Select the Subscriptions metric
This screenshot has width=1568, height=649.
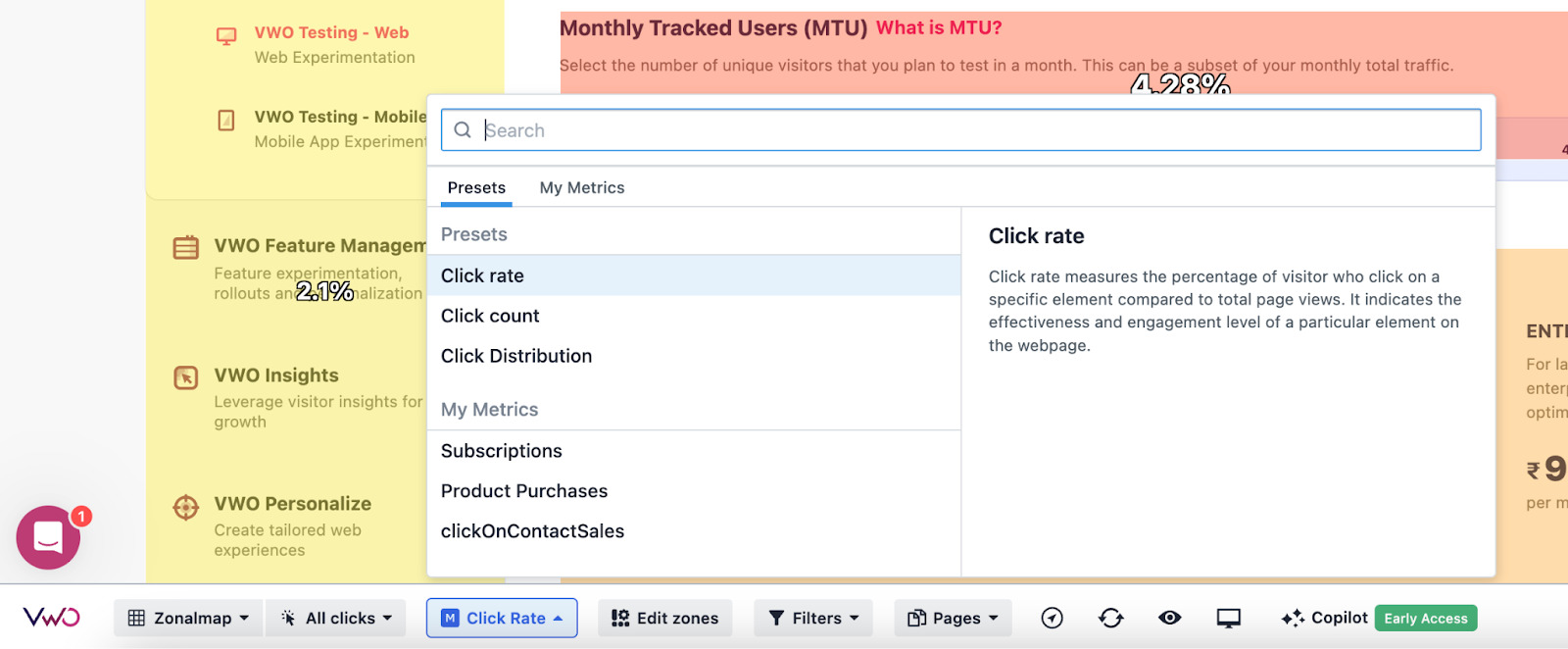pyautogui.click(x=694, y=451)
